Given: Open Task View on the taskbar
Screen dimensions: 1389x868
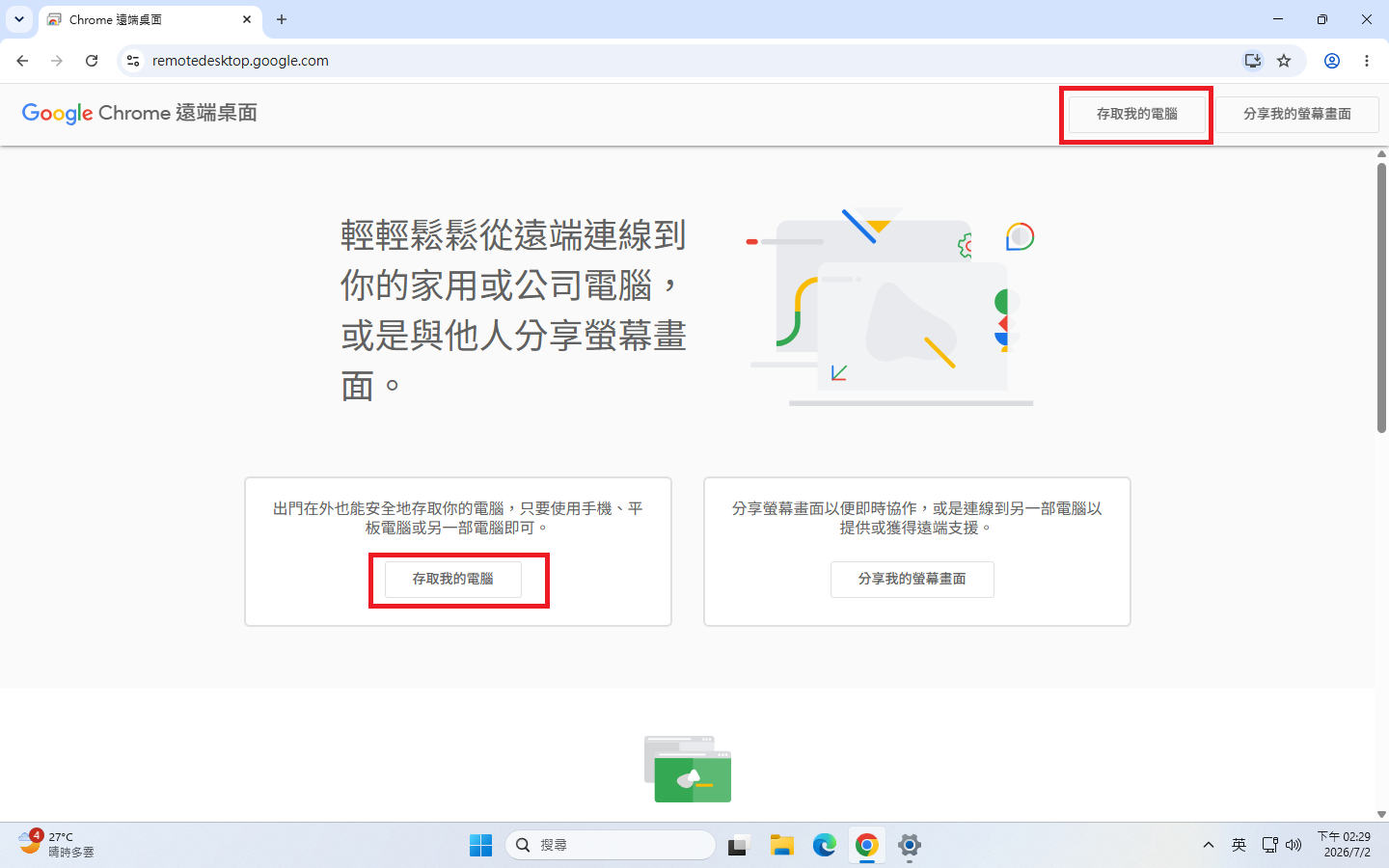Looking at the screenshot, I should (x=739, y=845).
